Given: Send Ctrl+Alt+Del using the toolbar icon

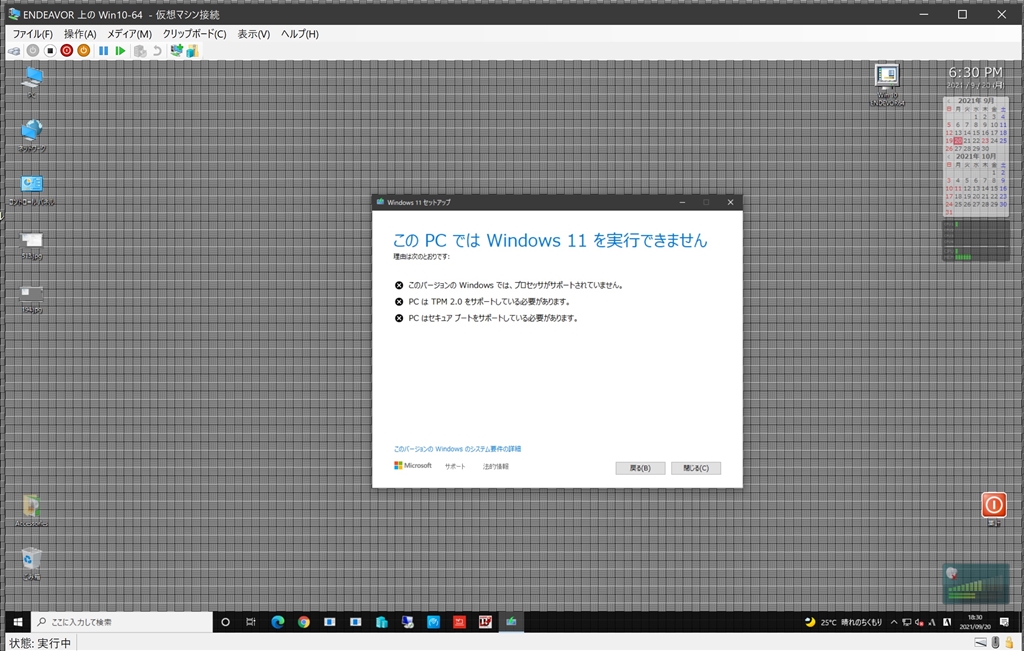Looking at the screenshot, I should (14, 51).
